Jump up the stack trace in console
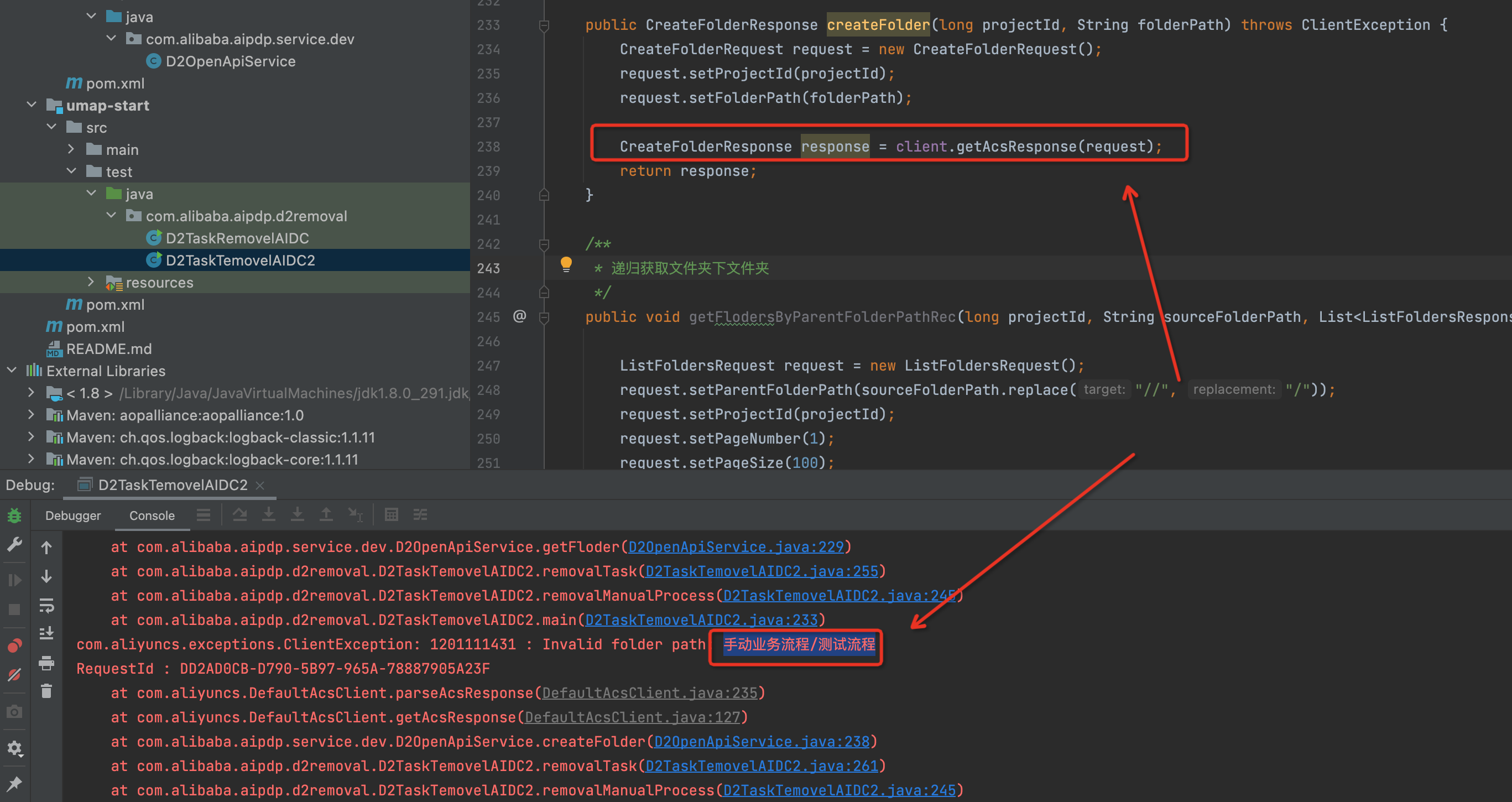Screen dimensions: 1512x802 46,548
